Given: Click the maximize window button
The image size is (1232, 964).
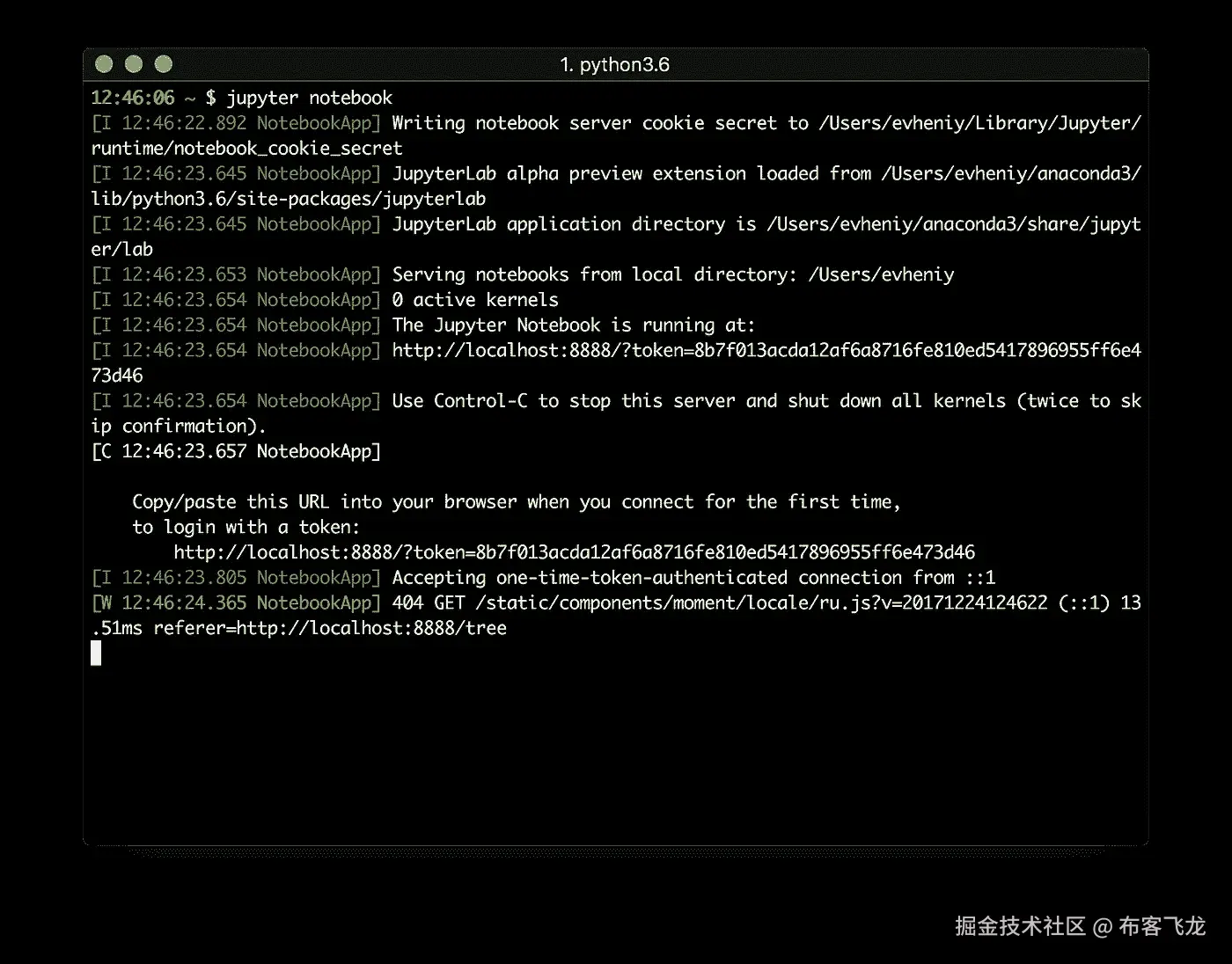Looking at the screenshot, I should (164, 63).
